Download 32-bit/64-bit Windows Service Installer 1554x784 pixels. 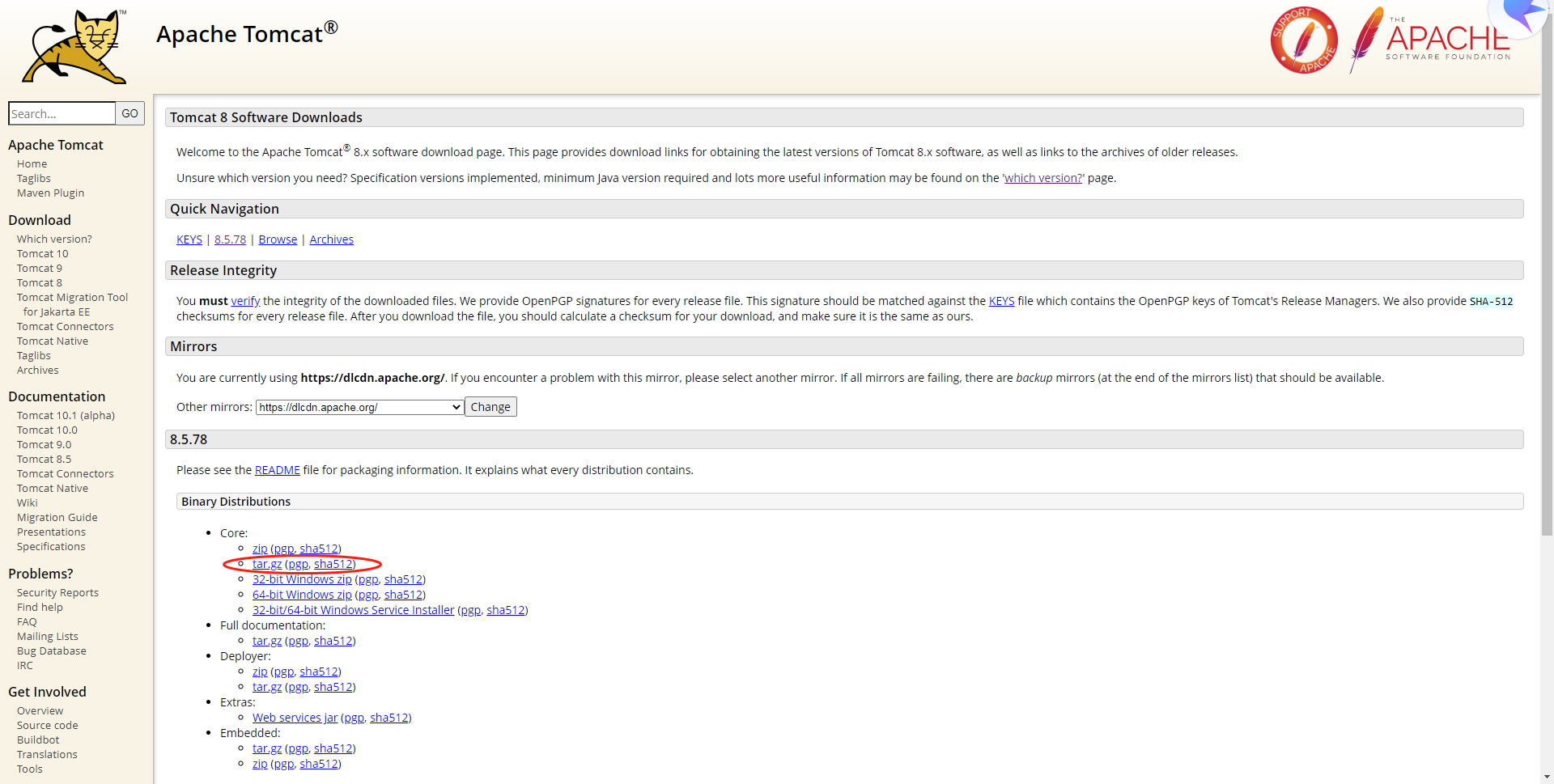click(353, 610)
